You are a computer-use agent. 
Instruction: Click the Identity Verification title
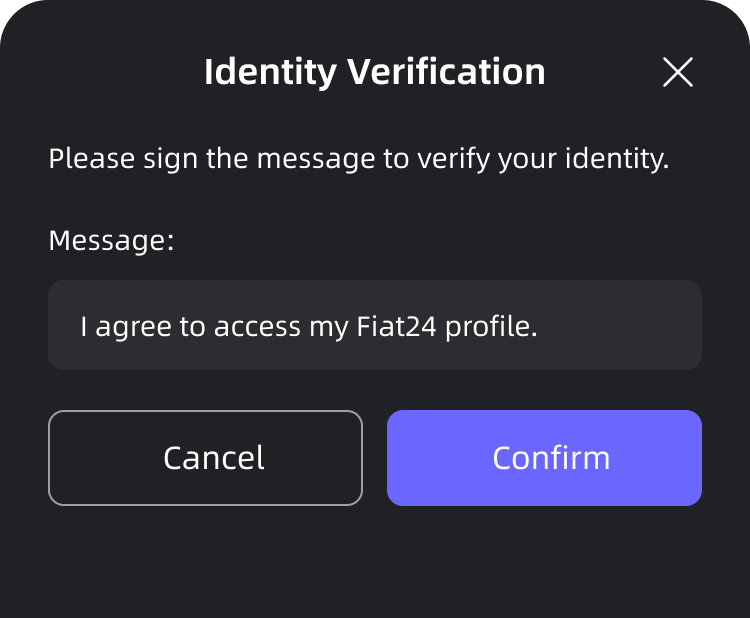(375, 72)
